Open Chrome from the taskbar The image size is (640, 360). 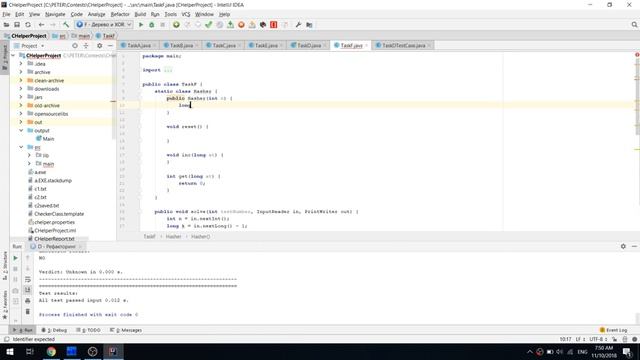tap(51, 351)
